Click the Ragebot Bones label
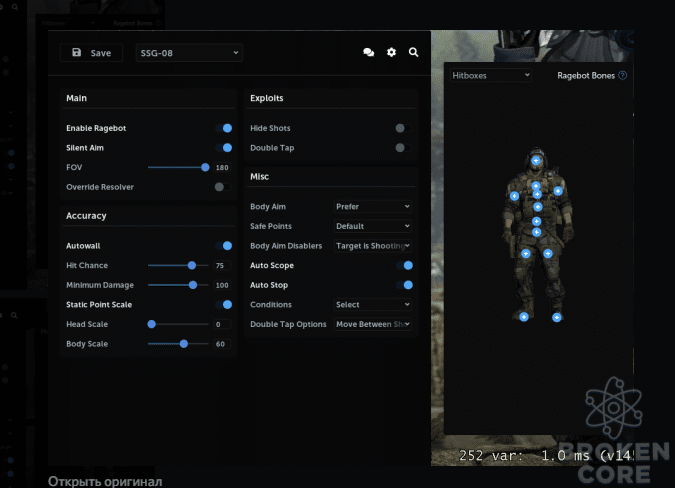675x488 pixels. [586, 75]
